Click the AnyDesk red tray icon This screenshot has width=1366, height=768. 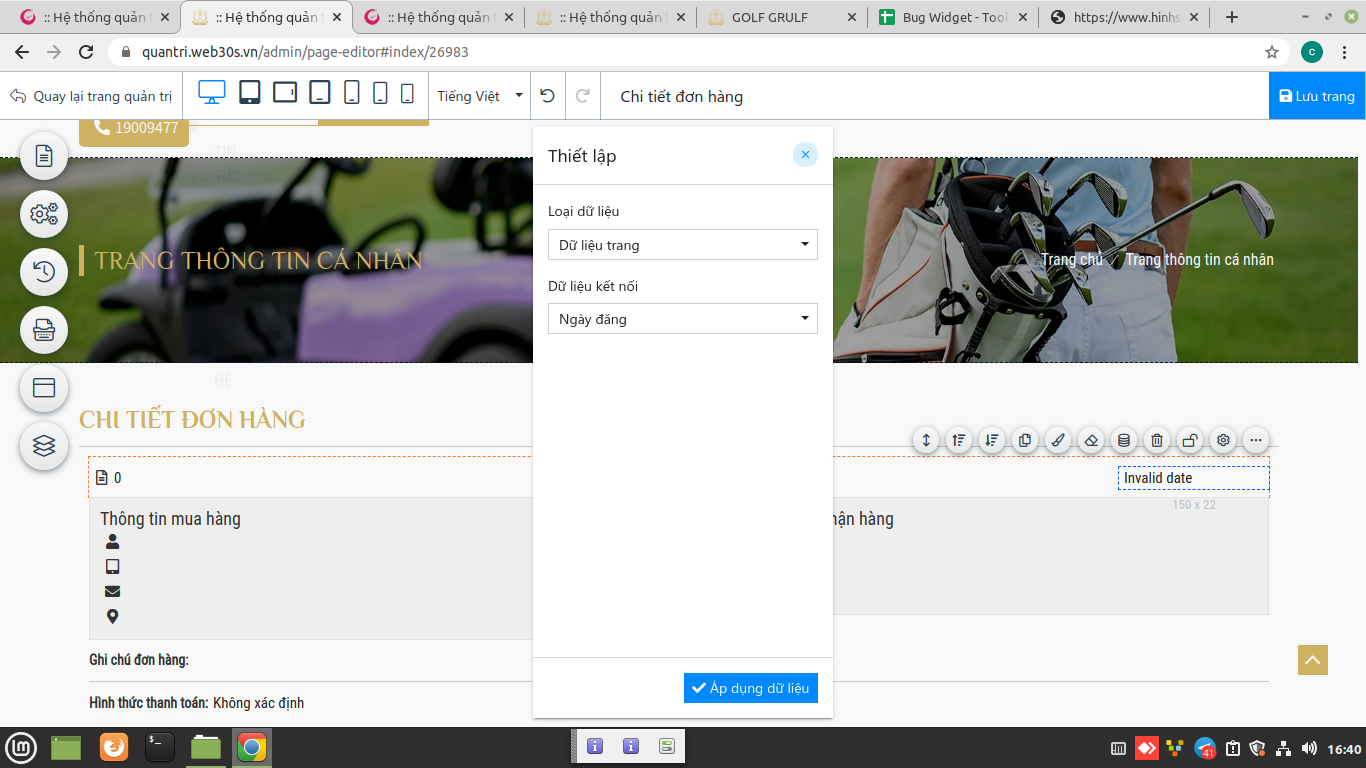(x=1146, y=748)
